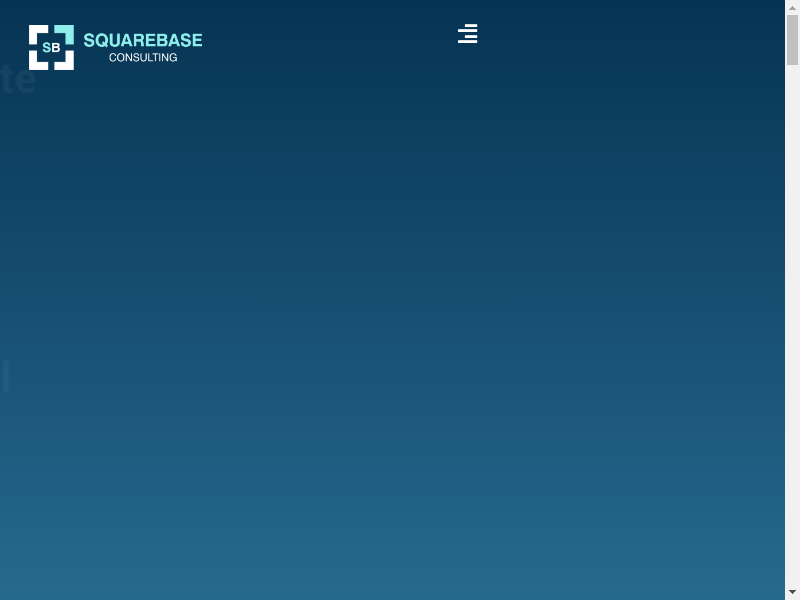The width and height of the screenshot is (800, 600).
Task: Go to homepage via SQUAREBASE wordmark
Action: click(x=143, y=40)
